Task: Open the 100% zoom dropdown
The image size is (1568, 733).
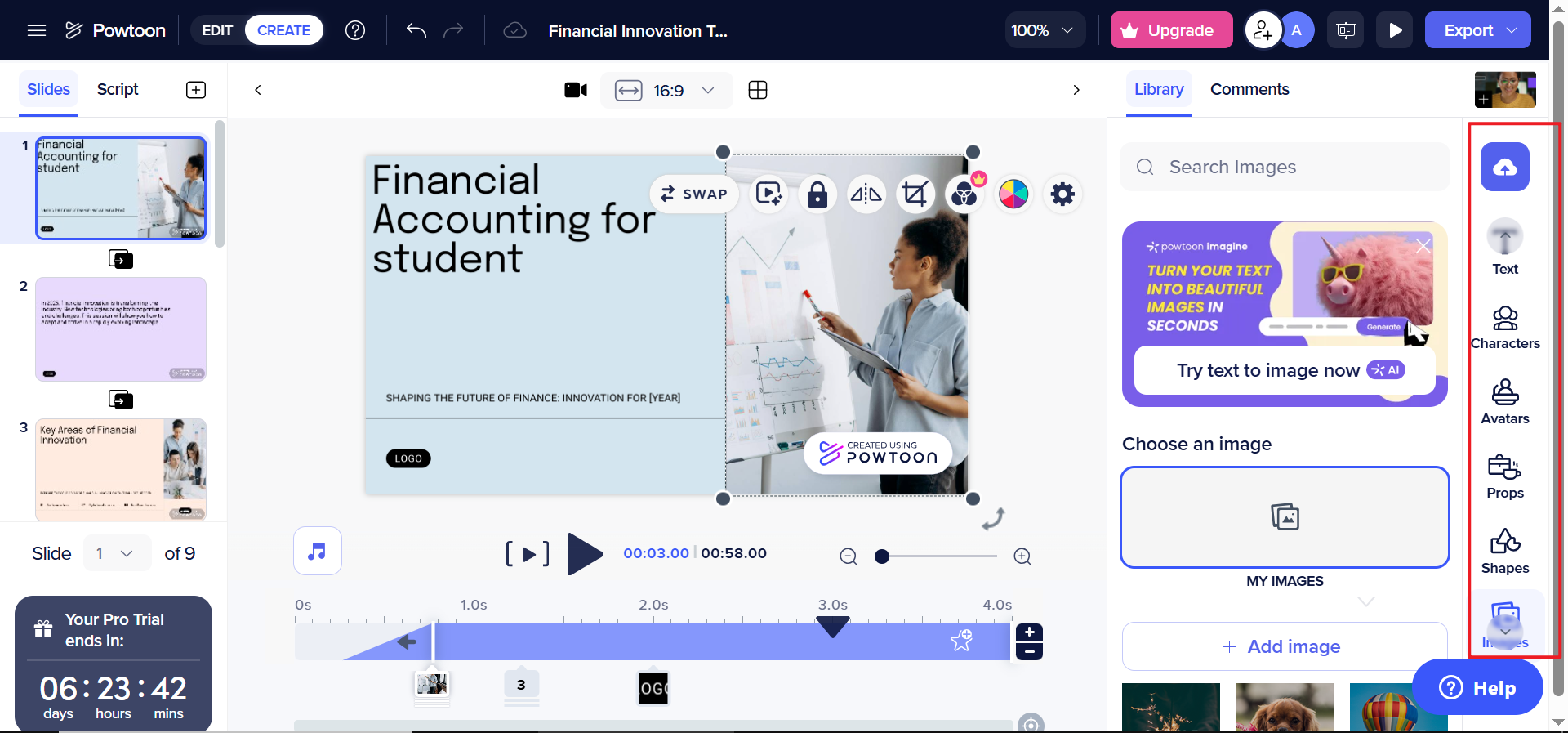Action: click(1043, 30)
